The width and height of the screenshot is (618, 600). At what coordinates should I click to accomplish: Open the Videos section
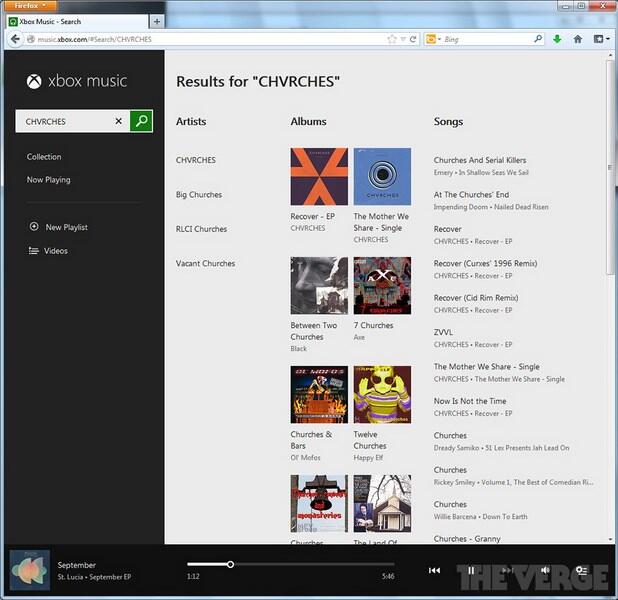[x=56, y=251]
